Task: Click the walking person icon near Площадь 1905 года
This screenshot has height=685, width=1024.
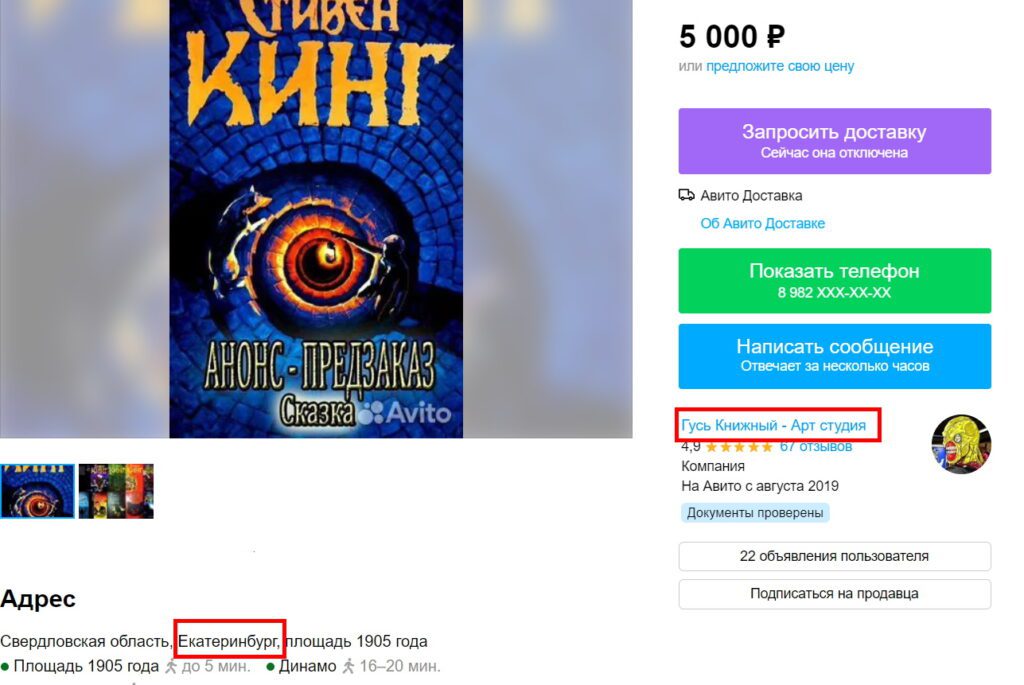Action: pos(171,667)
